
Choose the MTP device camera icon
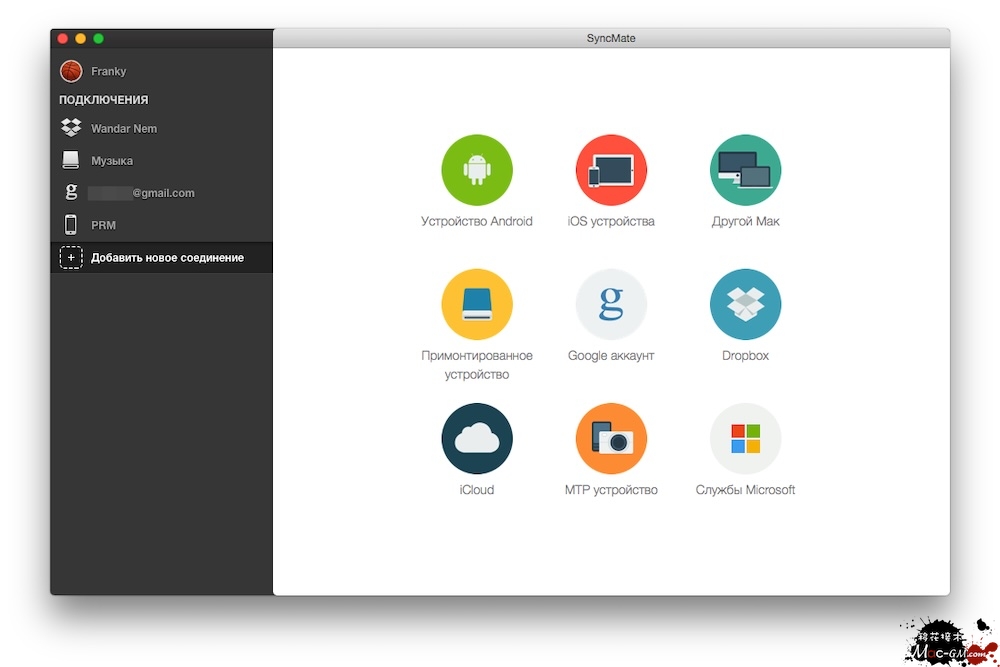pyautogui.click(x=611, y=439)
